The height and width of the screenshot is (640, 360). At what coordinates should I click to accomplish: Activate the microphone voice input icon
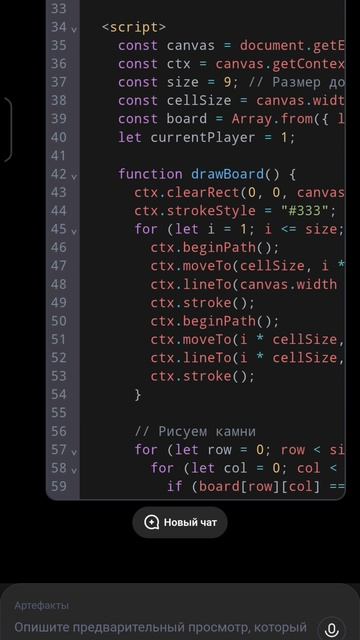click(331, 628)
